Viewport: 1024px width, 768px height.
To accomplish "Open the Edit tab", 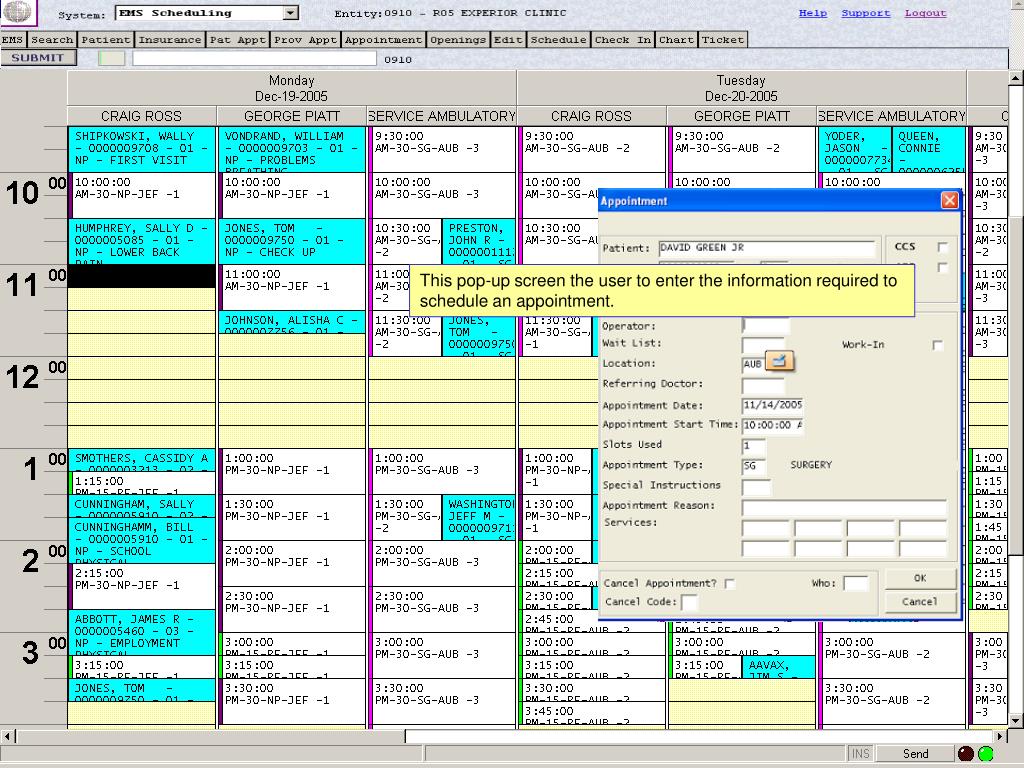I will point(508,40).
